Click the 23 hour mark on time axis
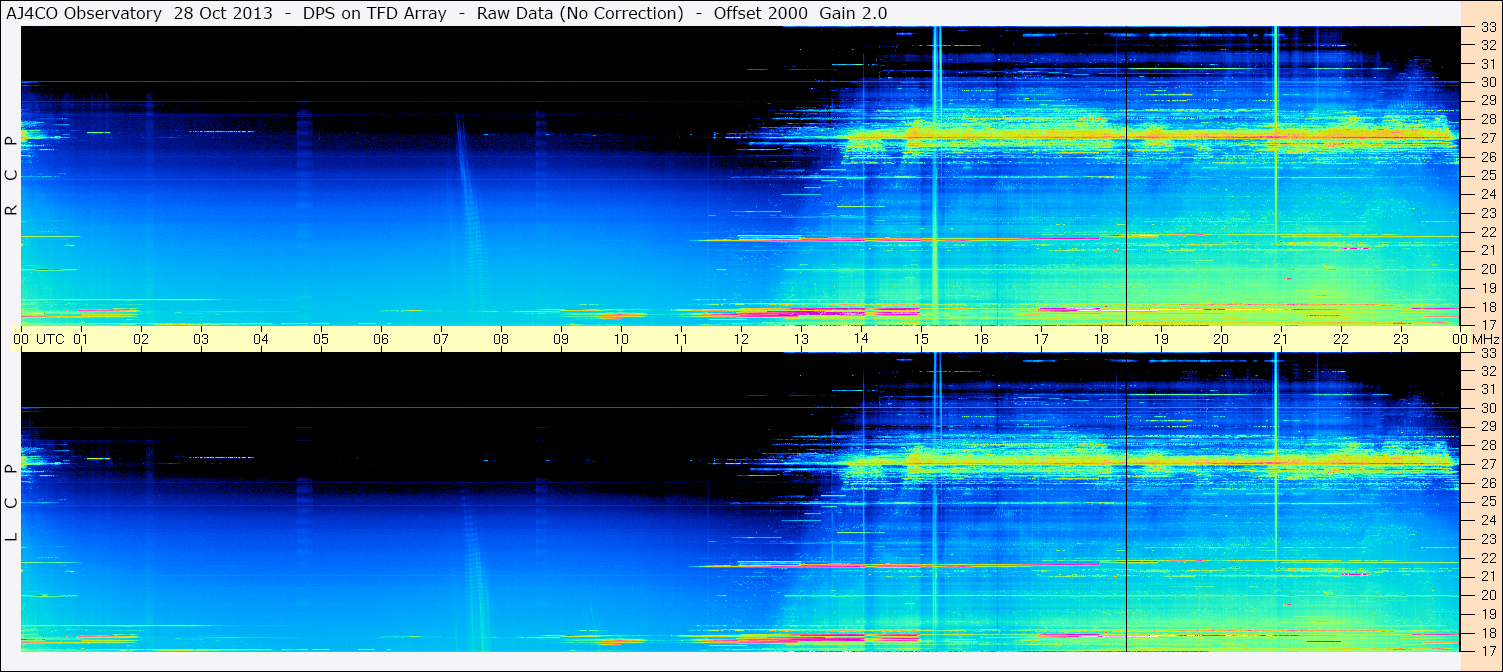 pyautogui.click(x=1401, y=339)
